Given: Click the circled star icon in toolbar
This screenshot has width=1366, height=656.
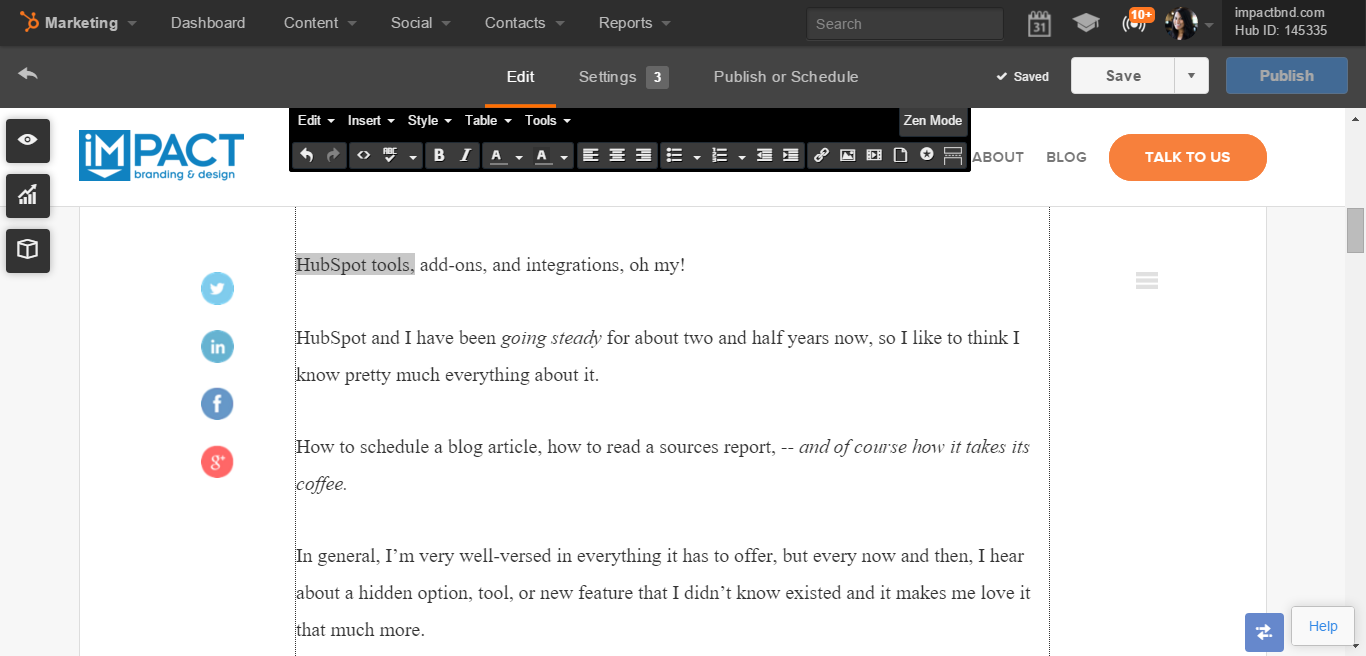Looking at the screenshot, I should (926, 155).
